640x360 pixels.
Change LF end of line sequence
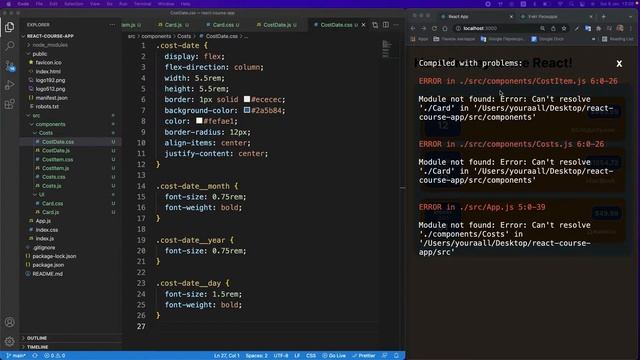coord(297,356)
